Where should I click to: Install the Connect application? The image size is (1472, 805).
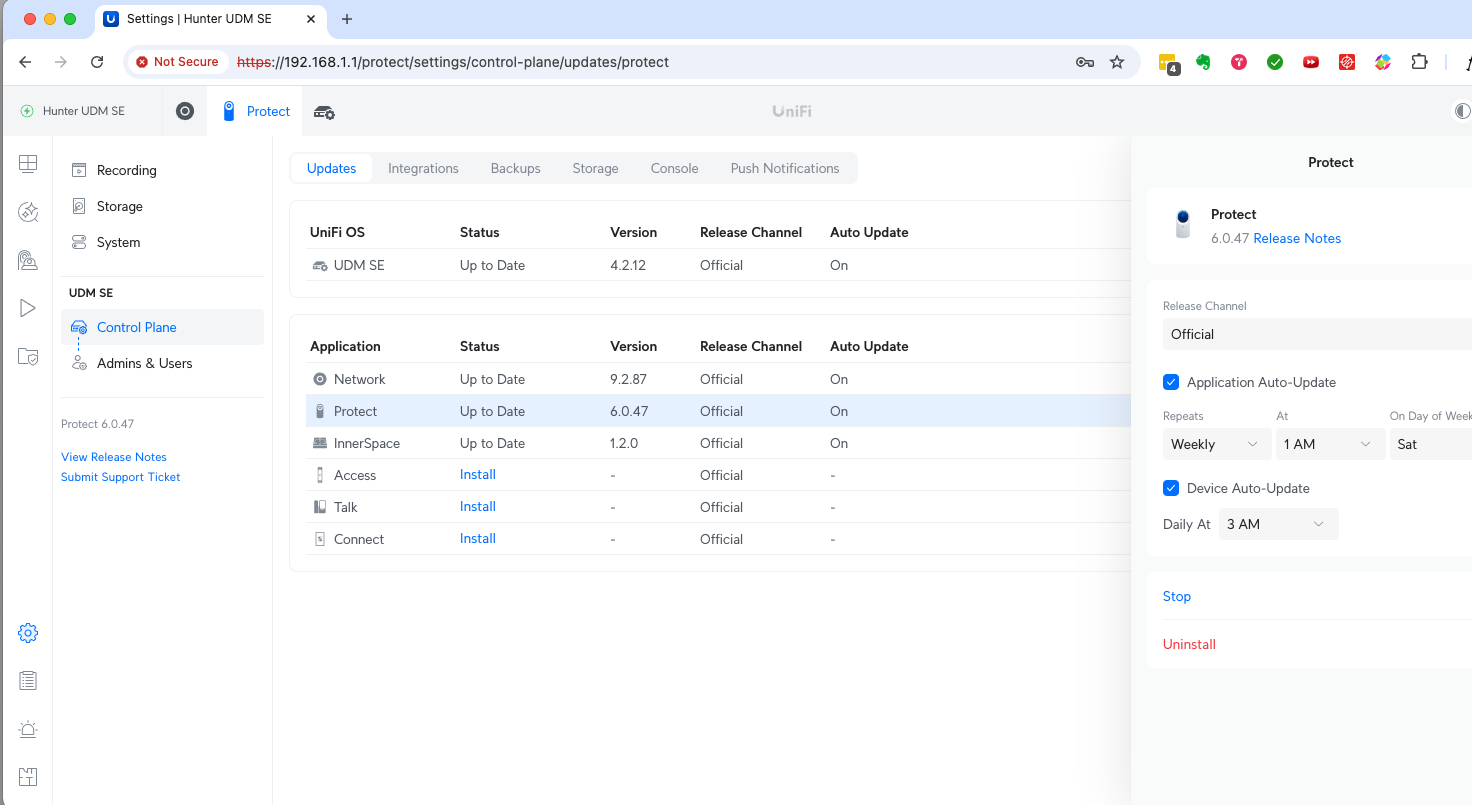click(x=478, y=538)
